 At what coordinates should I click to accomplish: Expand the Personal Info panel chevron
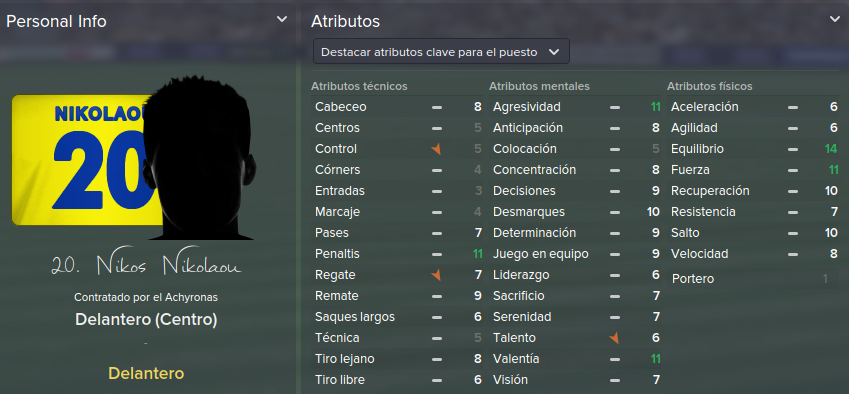[x=282, y=19]
